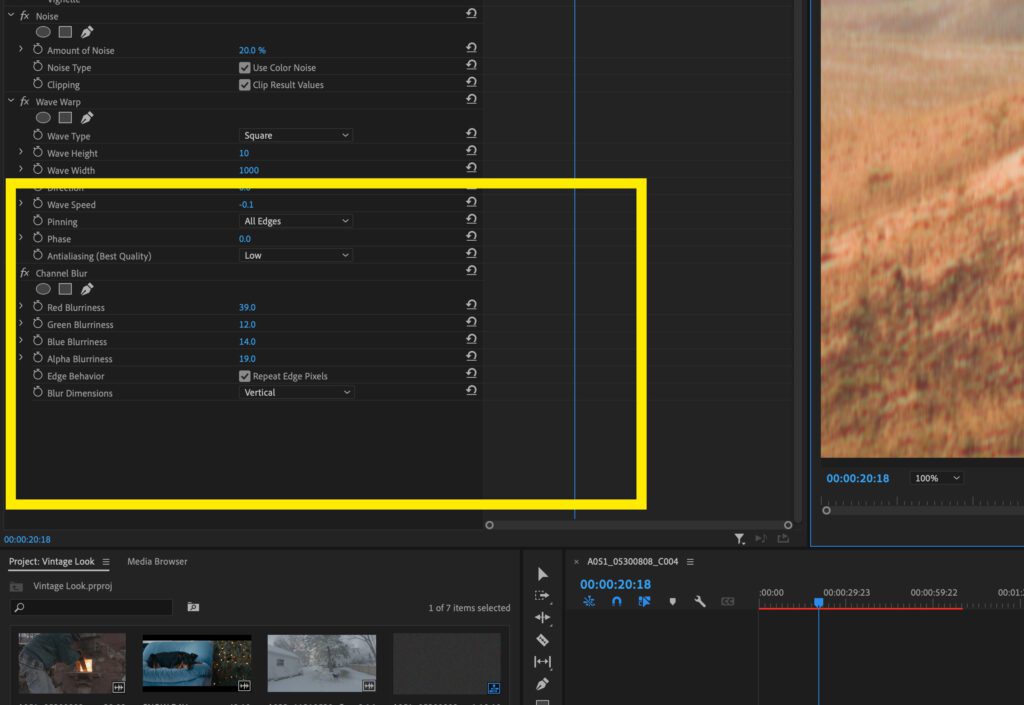The height and width of the screenshot is (705, 1024).
Task: Open the Pinning dropdown showing All Edges
Action: [x=295, y=220]
